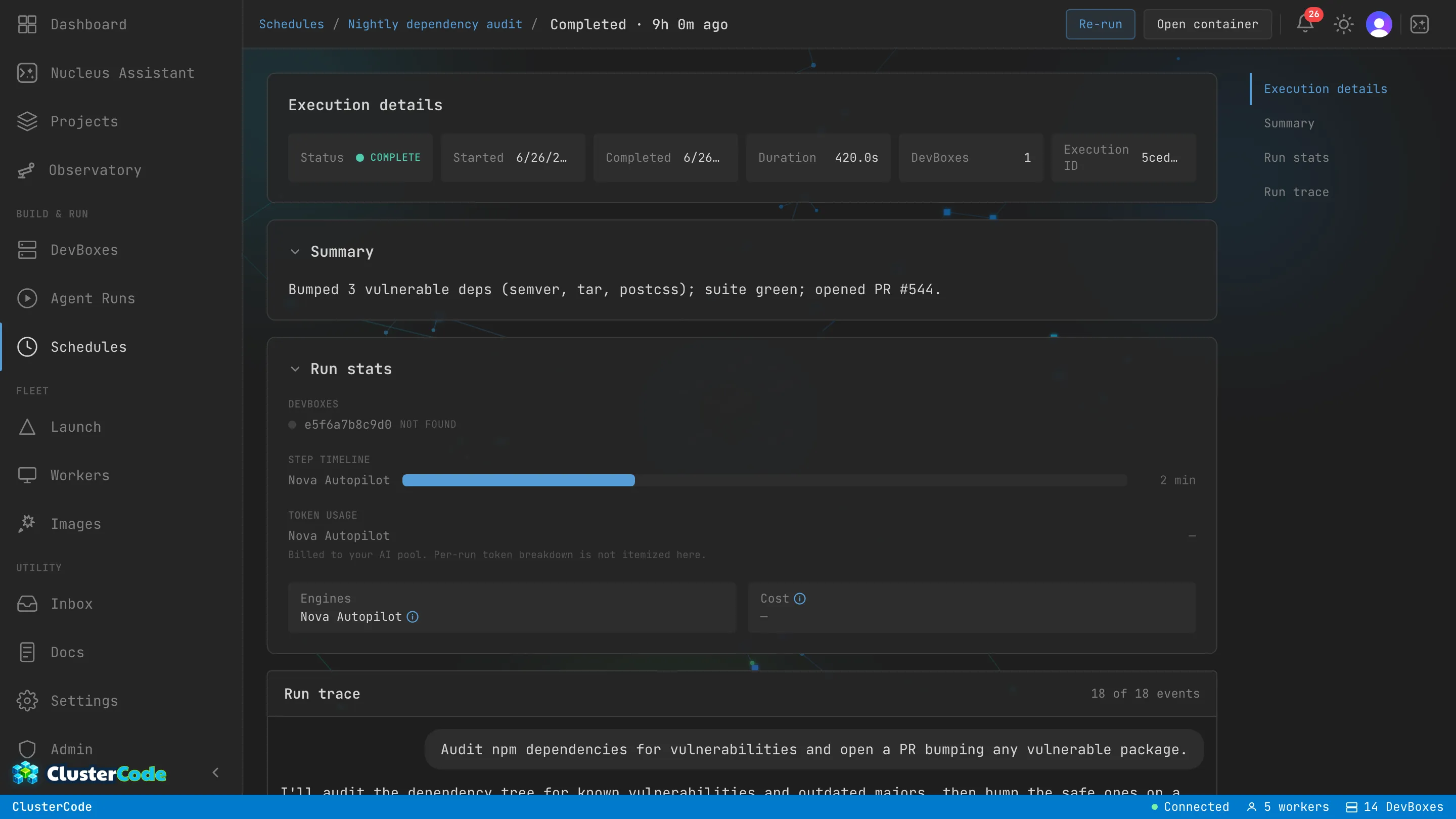The image size is (1456, 819).
Task: Click ClusterCode label in status bar
Action: coord(52,807)
